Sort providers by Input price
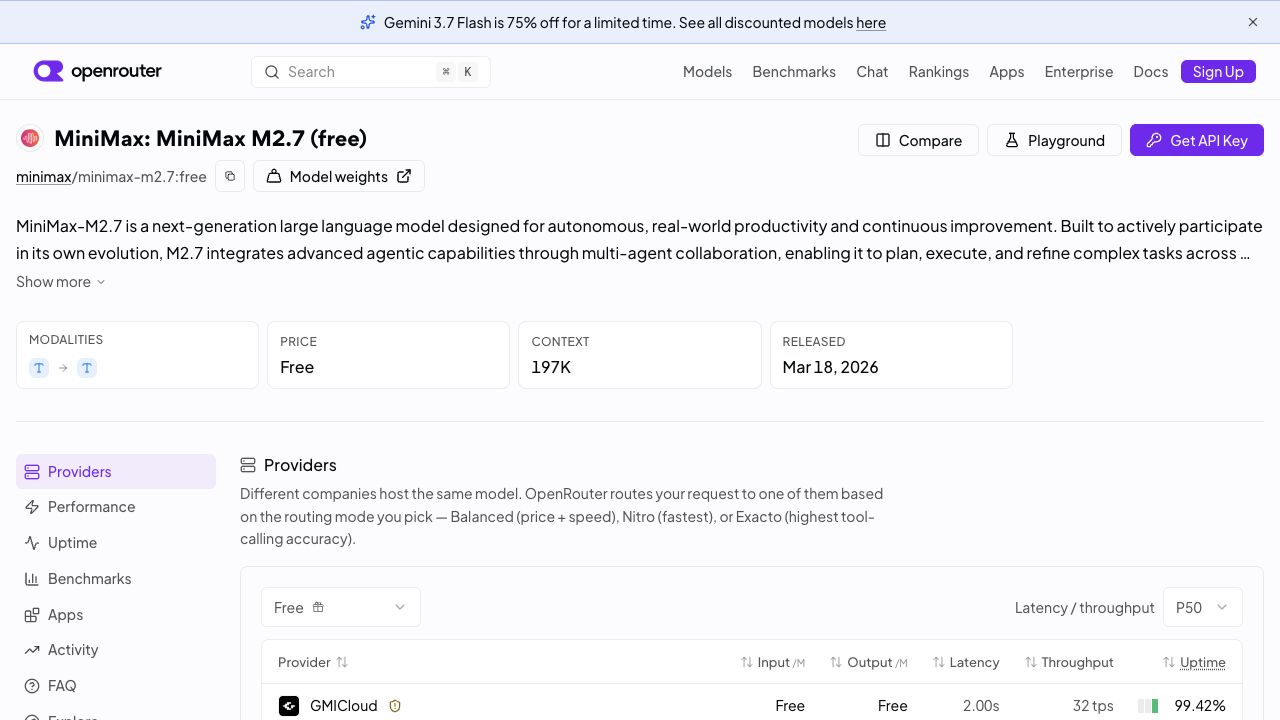1280x720 pixels. coord(773,662)
